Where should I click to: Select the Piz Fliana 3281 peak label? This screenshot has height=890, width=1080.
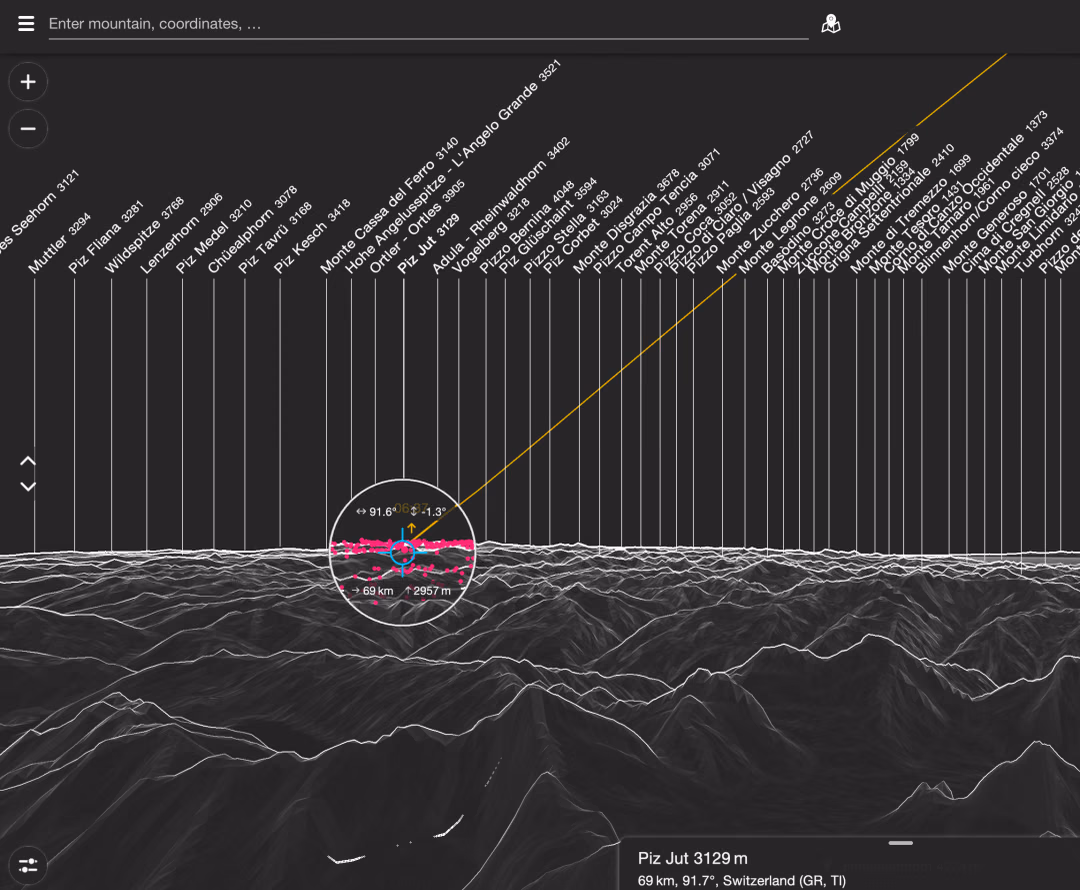tap(106, 238)
